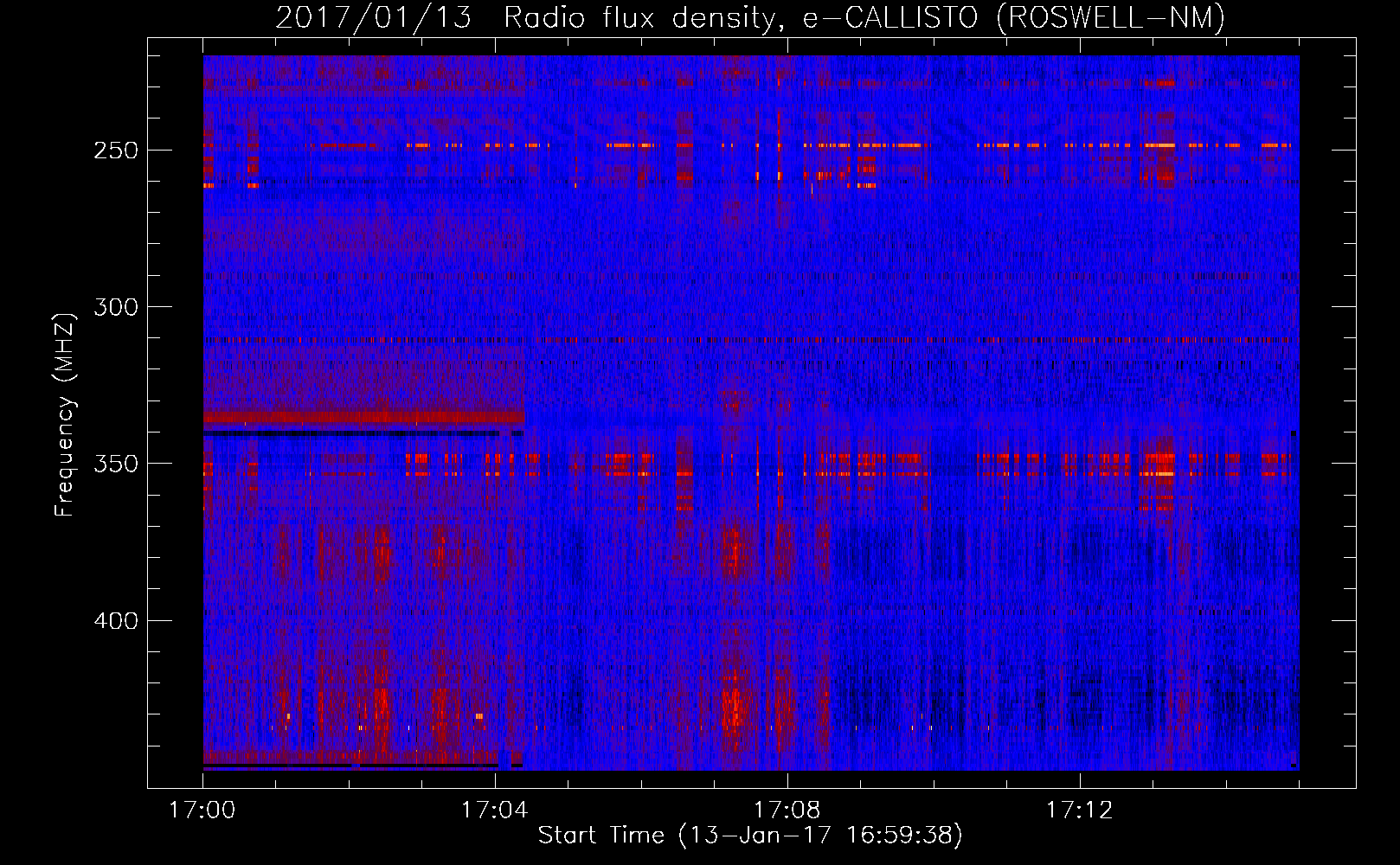The image size is (1400, 865).
Task: Click the 17:12 time tick label
Action: (x=1080, y=811)
